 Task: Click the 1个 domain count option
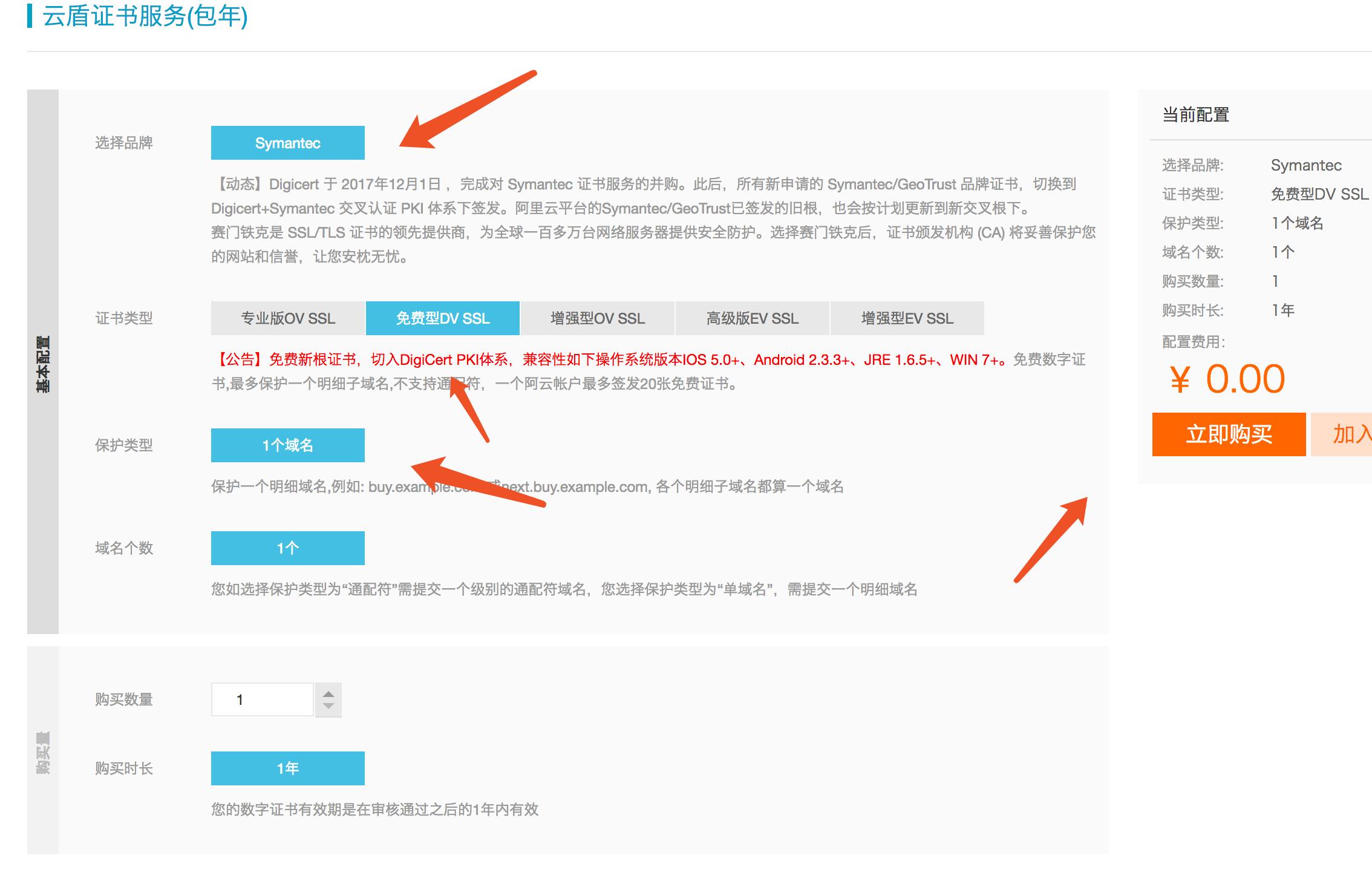(287, 548)
